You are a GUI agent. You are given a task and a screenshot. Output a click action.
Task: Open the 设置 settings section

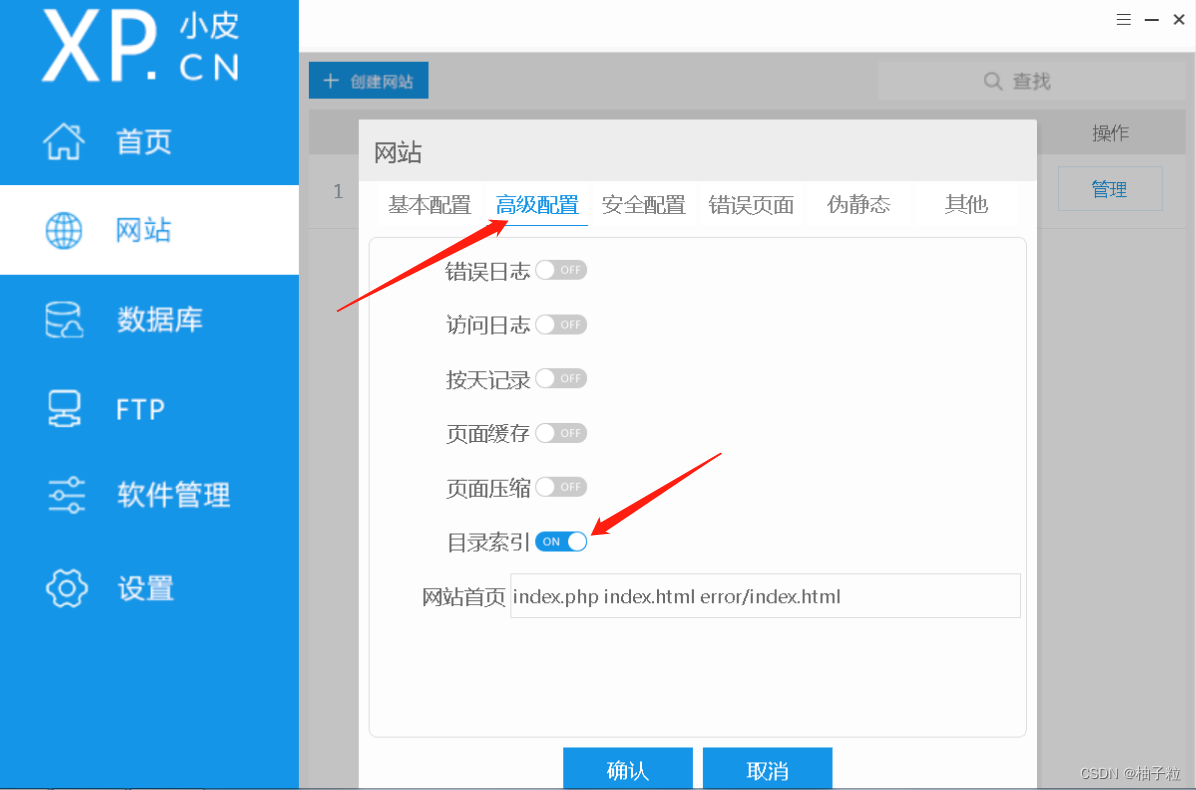(145, 588)
